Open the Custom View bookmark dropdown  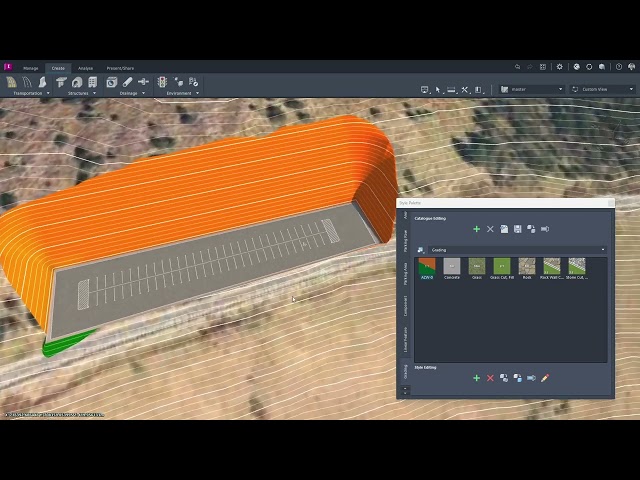602,89
